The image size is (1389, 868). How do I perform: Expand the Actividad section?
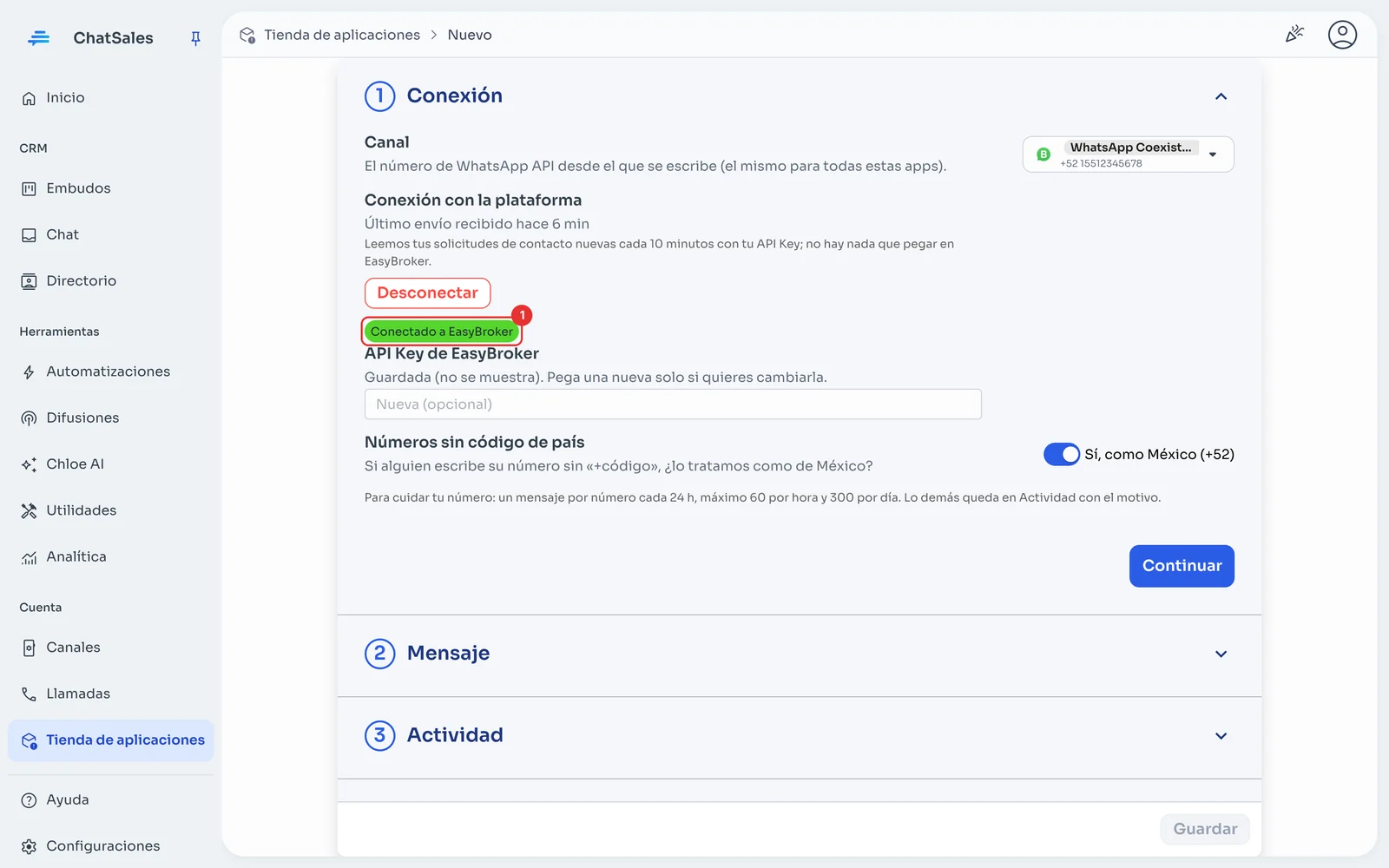coord(799,736)
